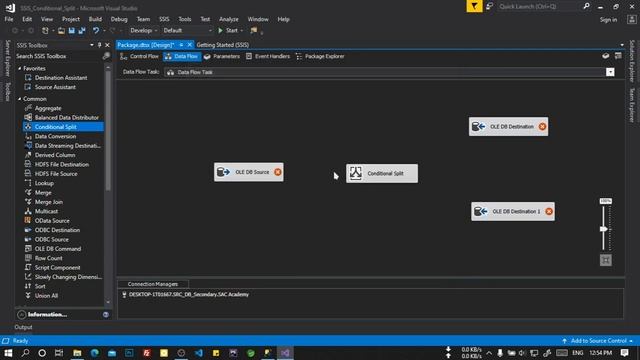Select Destination Assistant under Favorites
The image size is (640, 360).
[61, 78]
